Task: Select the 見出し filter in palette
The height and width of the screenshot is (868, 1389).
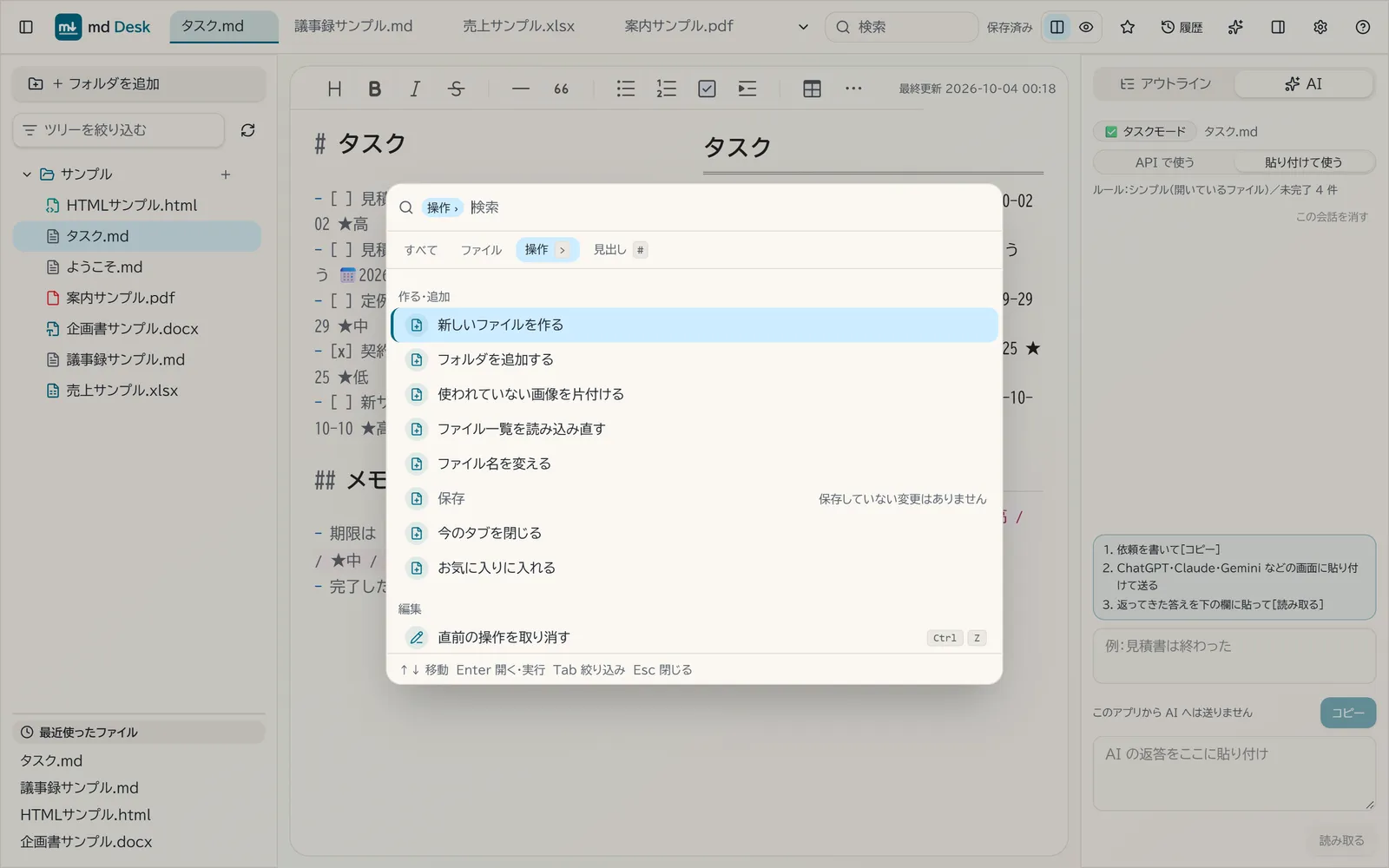Action: (x=620, y=250)
